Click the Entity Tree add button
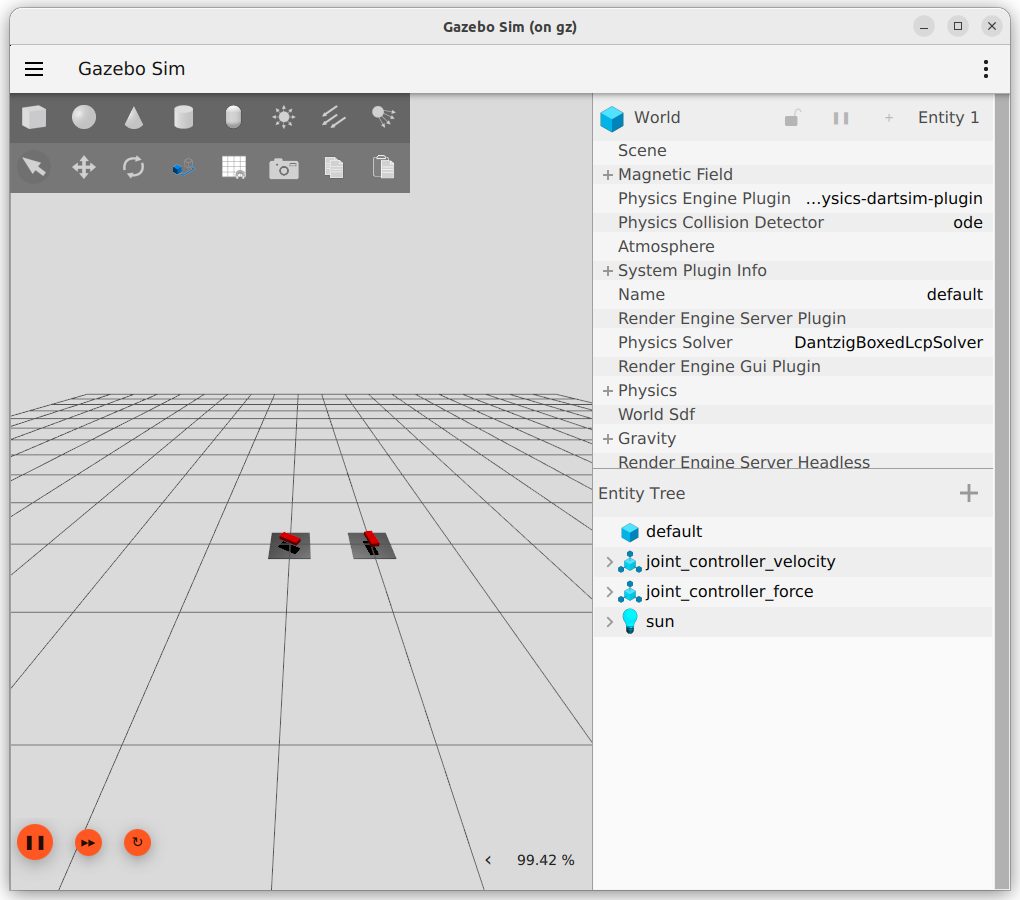 (969, 493)
